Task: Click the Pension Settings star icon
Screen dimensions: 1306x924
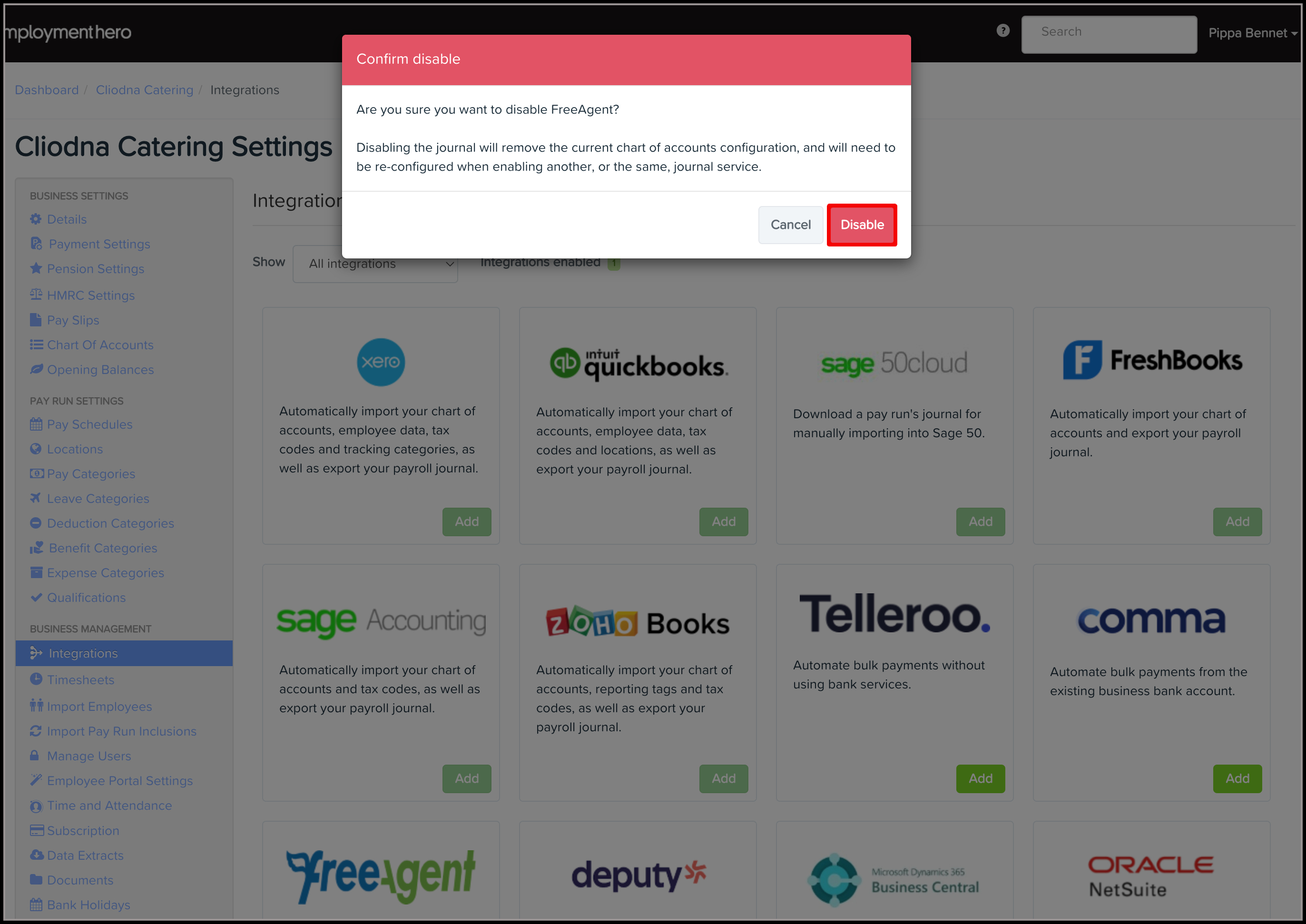Action: tap(36, 268)
